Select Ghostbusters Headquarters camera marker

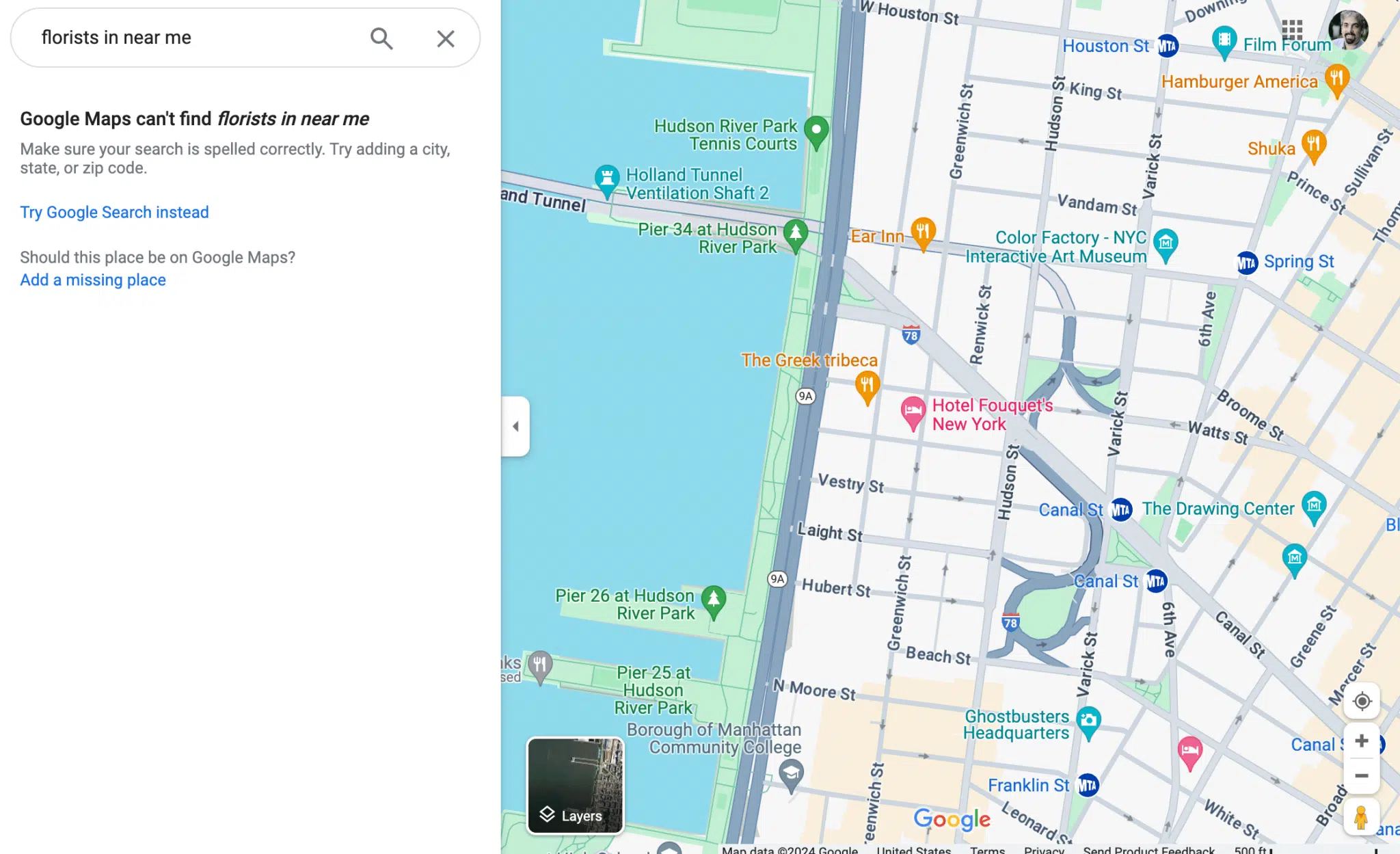click(x=1088, y=723)
